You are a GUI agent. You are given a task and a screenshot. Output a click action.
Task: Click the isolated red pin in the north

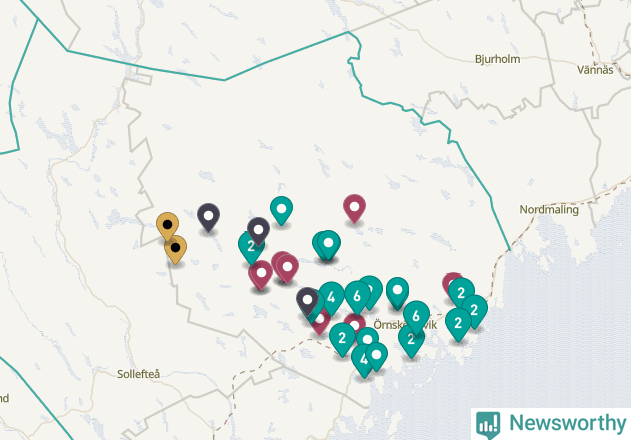(x=355, y=209)
